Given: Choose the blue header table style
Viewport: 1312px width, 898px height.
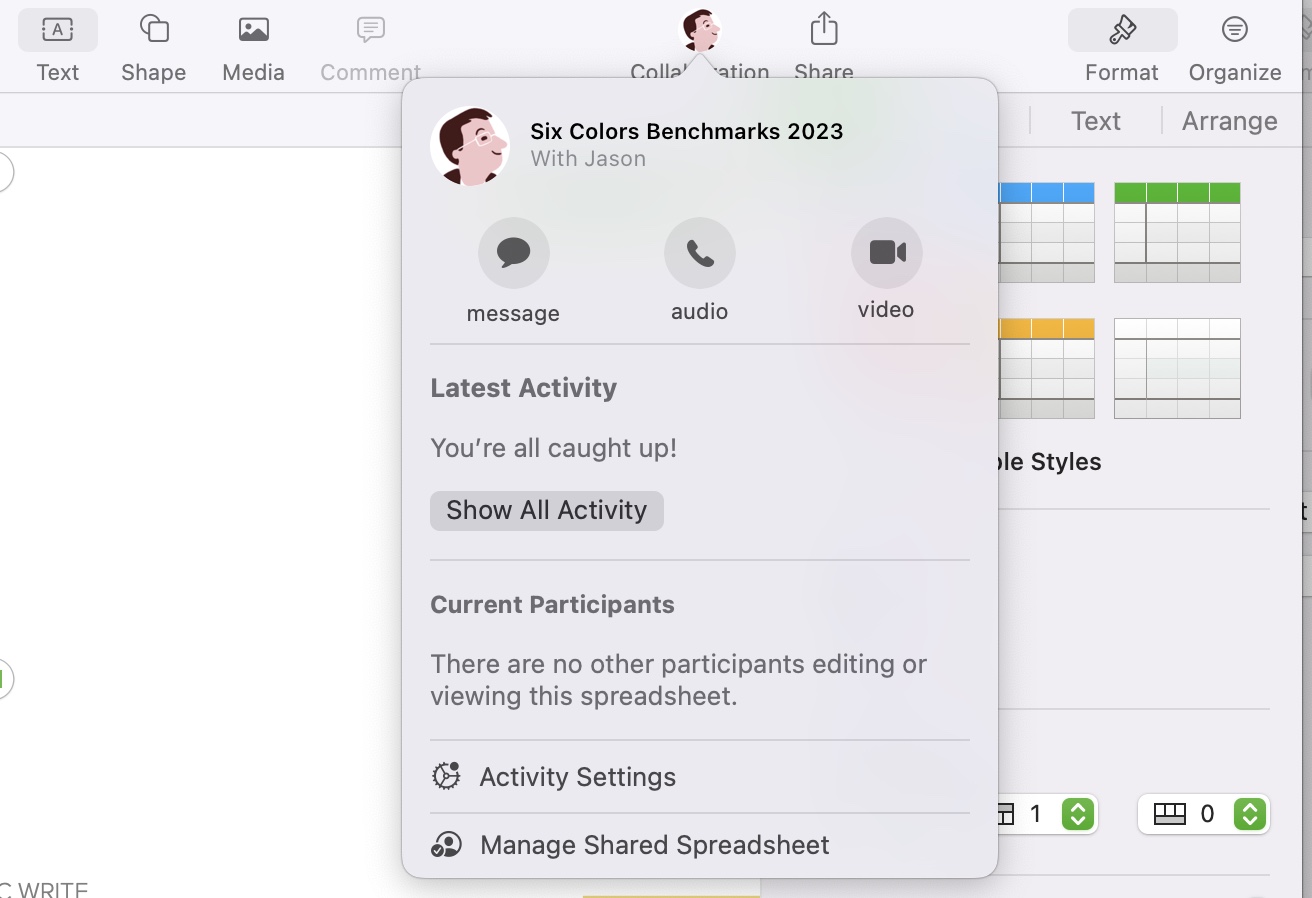Looking at the screenshot, I should point(1046,232).
